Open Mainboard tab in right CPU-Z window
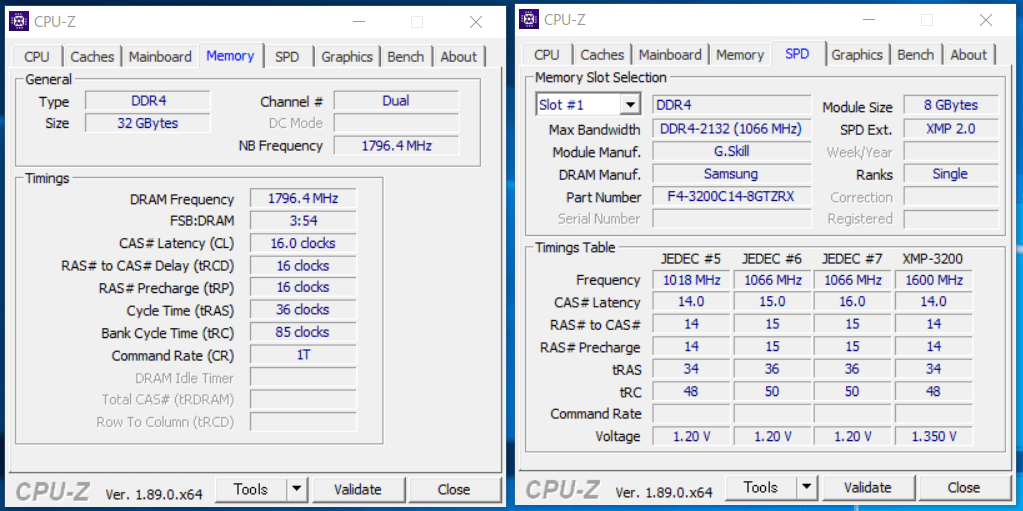The height and width of the screenshot is (511, 1023). (x=671, y=55)
